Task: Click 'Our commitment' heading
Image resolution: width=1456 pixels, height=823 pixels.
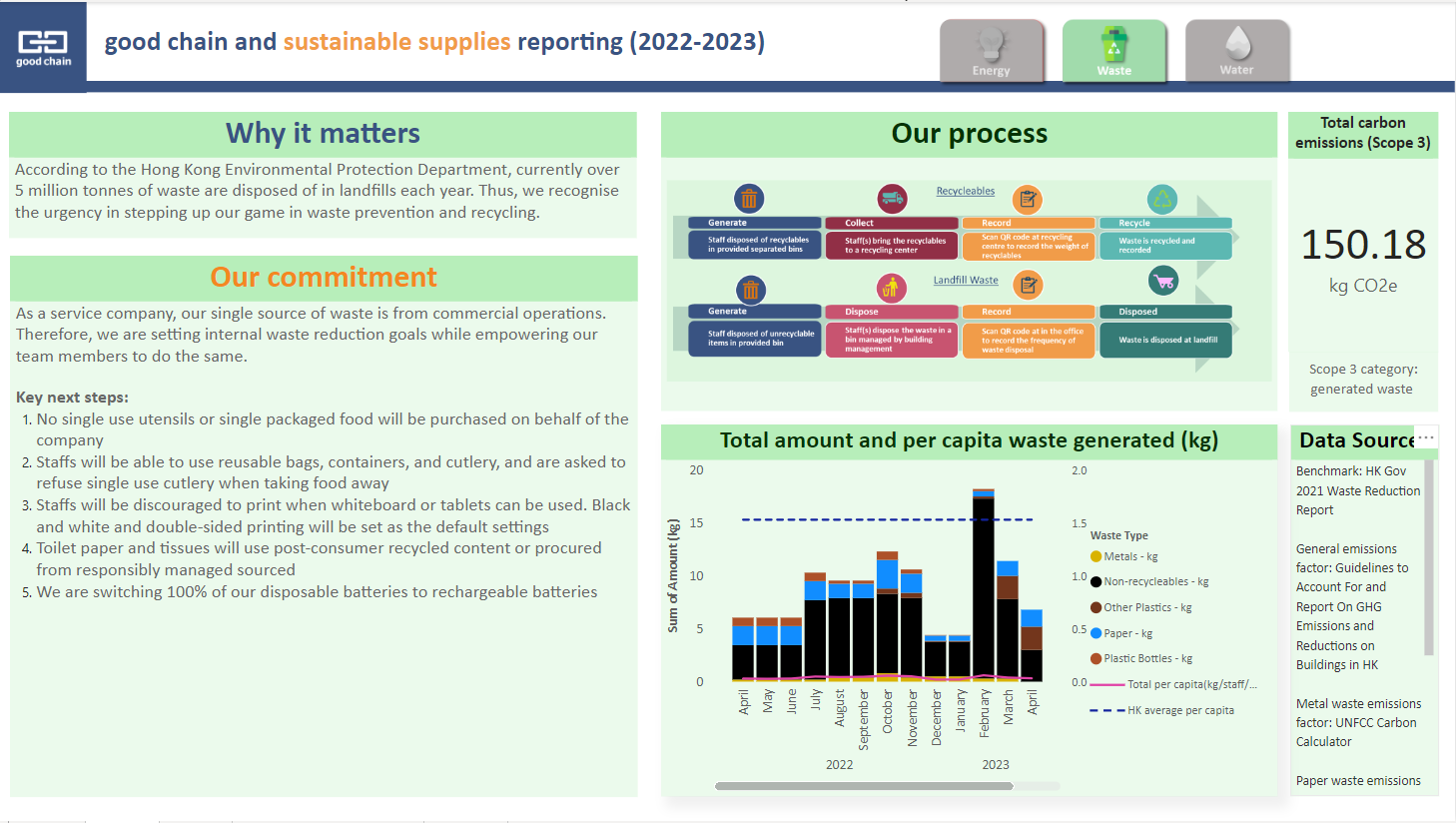Action: (x=324, y=277)
